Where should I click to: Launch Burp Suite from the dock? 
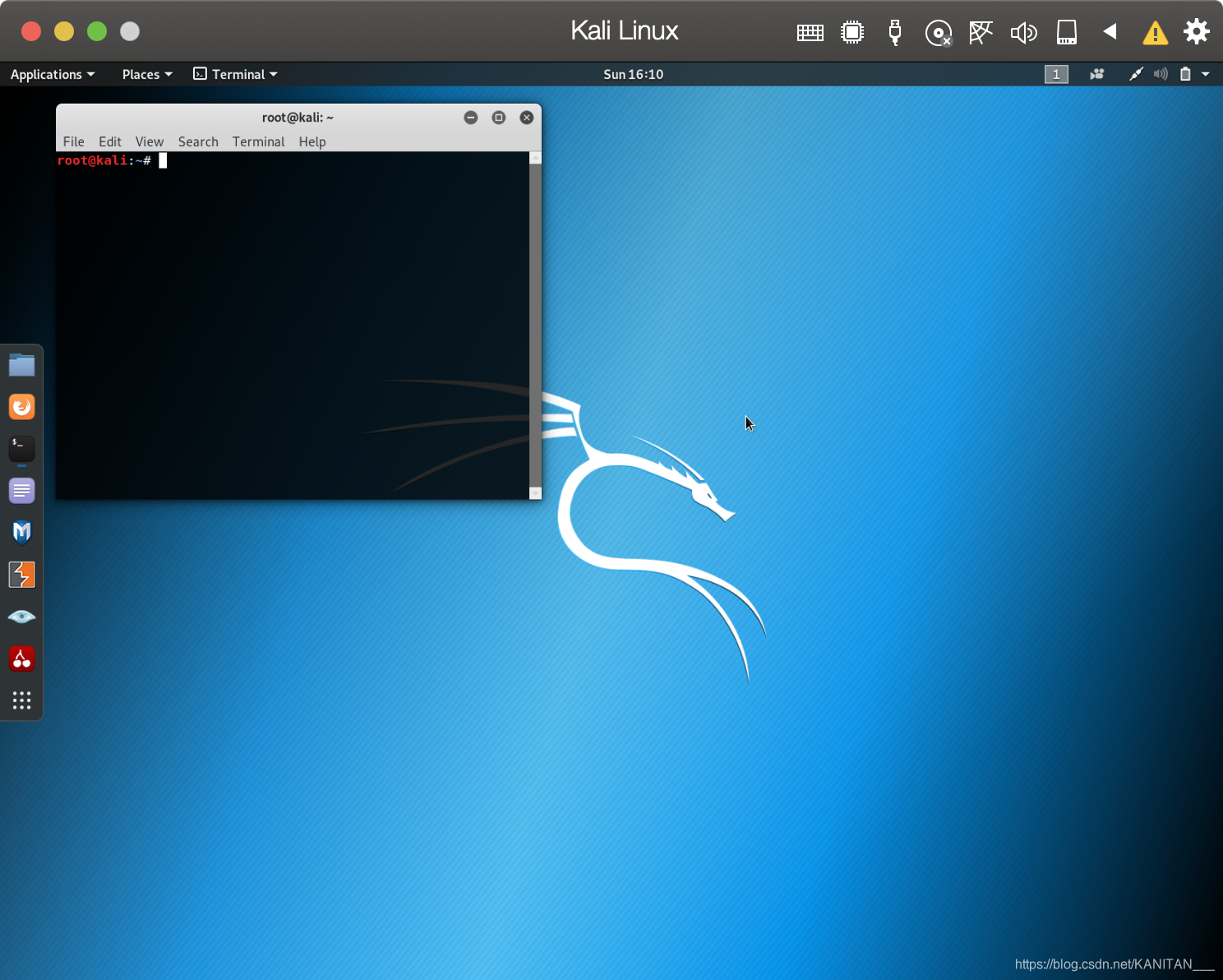pos(22,575)
